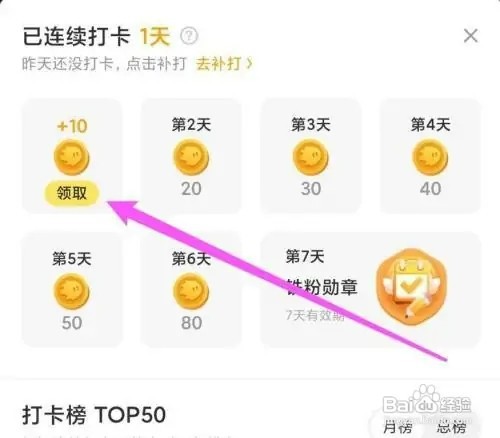Viewport: 500px width, 438px height.
Task: Select the 第7天 铁粉勋章 reward card
Action: pyautogui.click(x=370, y=289)
